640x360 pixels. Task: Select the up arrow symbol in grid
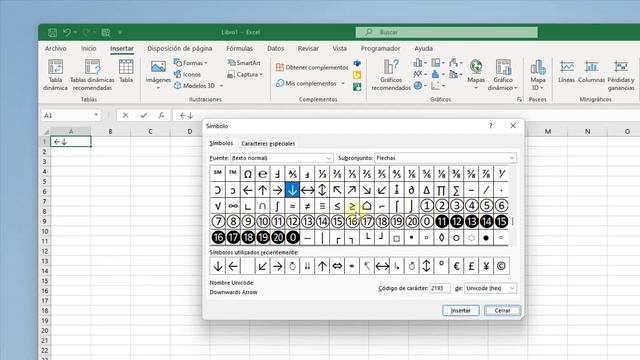point(262,190)
